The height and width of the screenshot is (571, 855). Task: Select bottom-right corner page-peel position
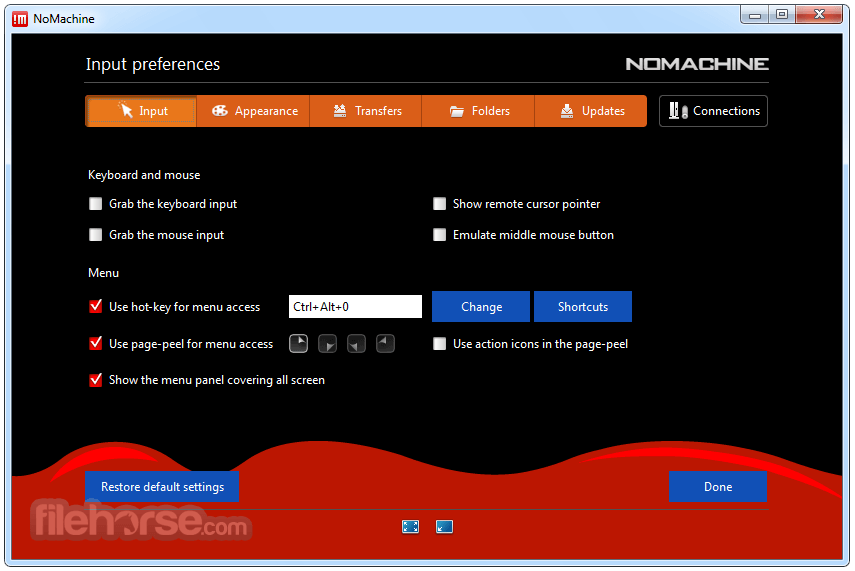click(327, 344)
